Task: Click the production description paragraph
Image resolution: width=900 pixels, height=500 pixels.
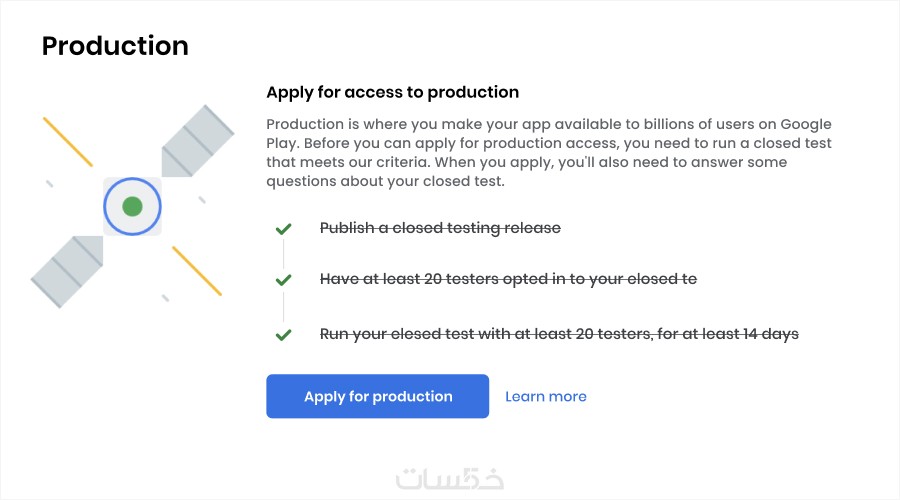Action: pyautogui.click(x=549, y=153)
